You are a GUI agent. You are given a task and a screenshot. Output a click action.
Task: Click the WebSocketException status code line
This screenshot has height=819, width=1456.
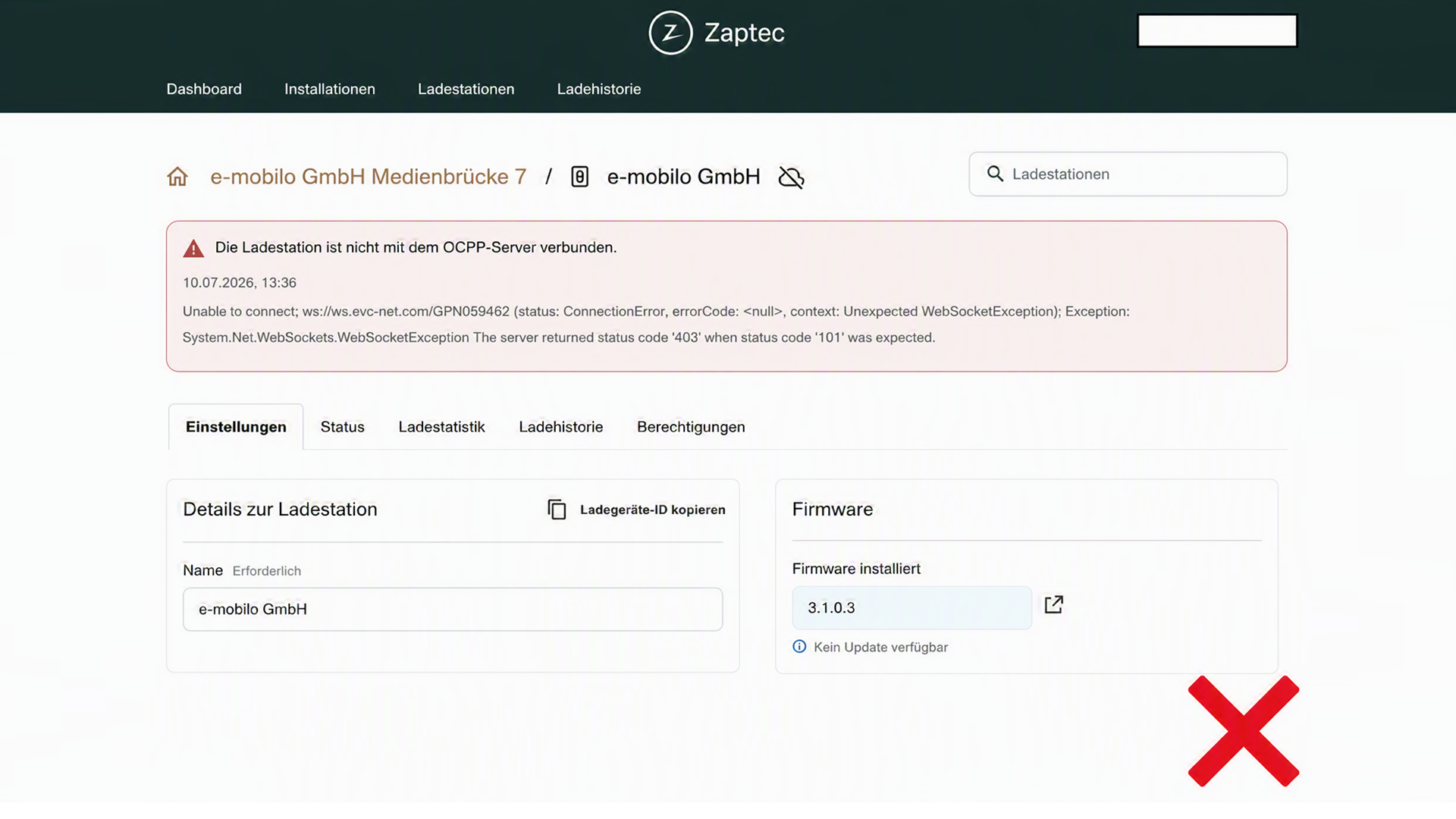(559, 337)
